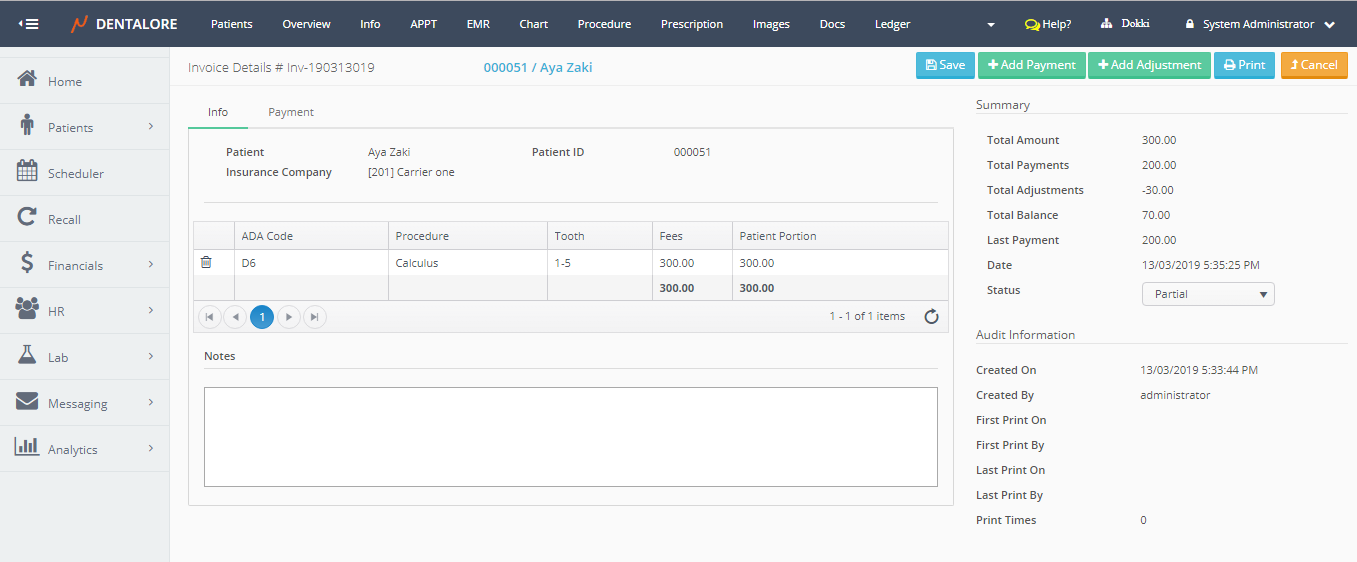This screenshot has width=1357, height=562.
Task: Collapse sidebar using the hamburger menu icon
Action: click(x=29, y=24)
